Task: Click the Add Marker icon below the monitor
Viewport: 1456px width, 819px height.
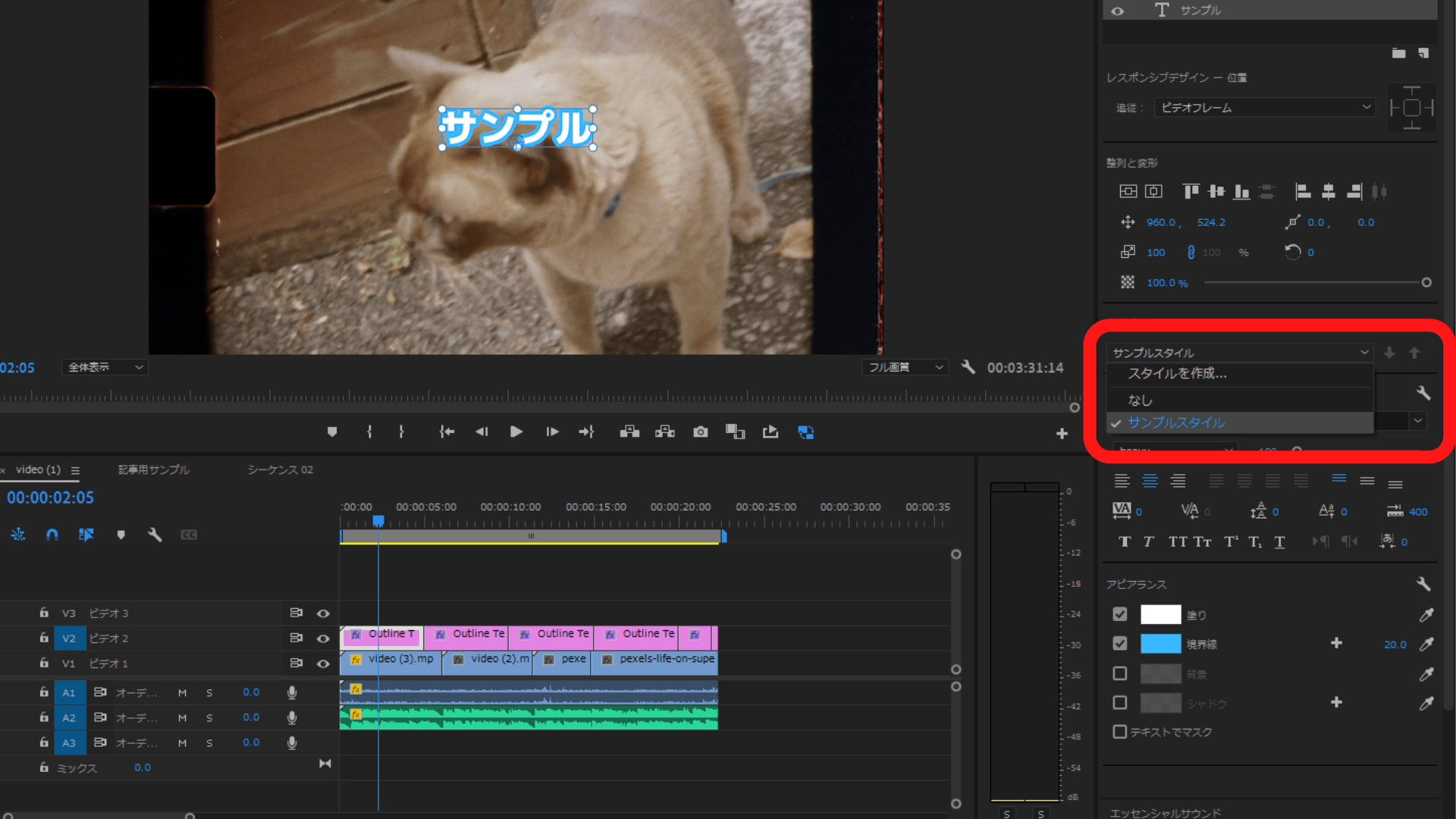Action: (332, 431)
